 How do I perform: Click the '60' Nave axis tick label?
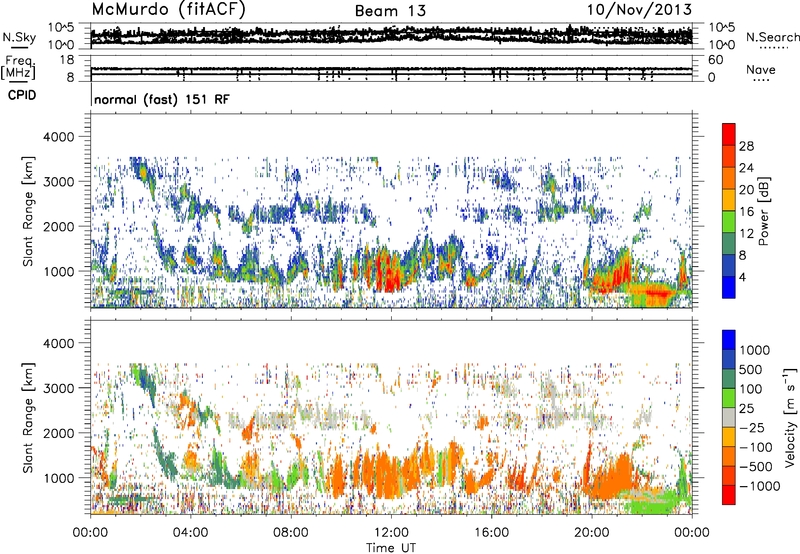tap(715, 60)
